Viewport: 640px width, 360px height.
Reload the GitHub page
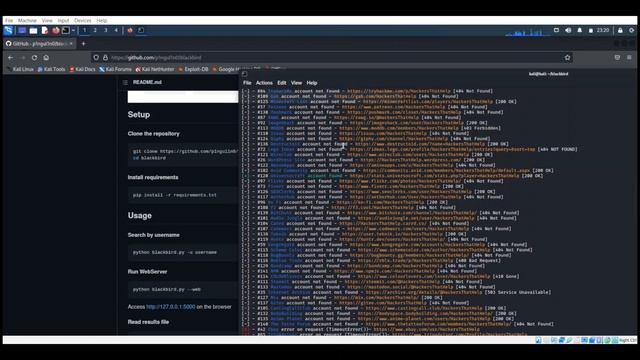[34, 58]
